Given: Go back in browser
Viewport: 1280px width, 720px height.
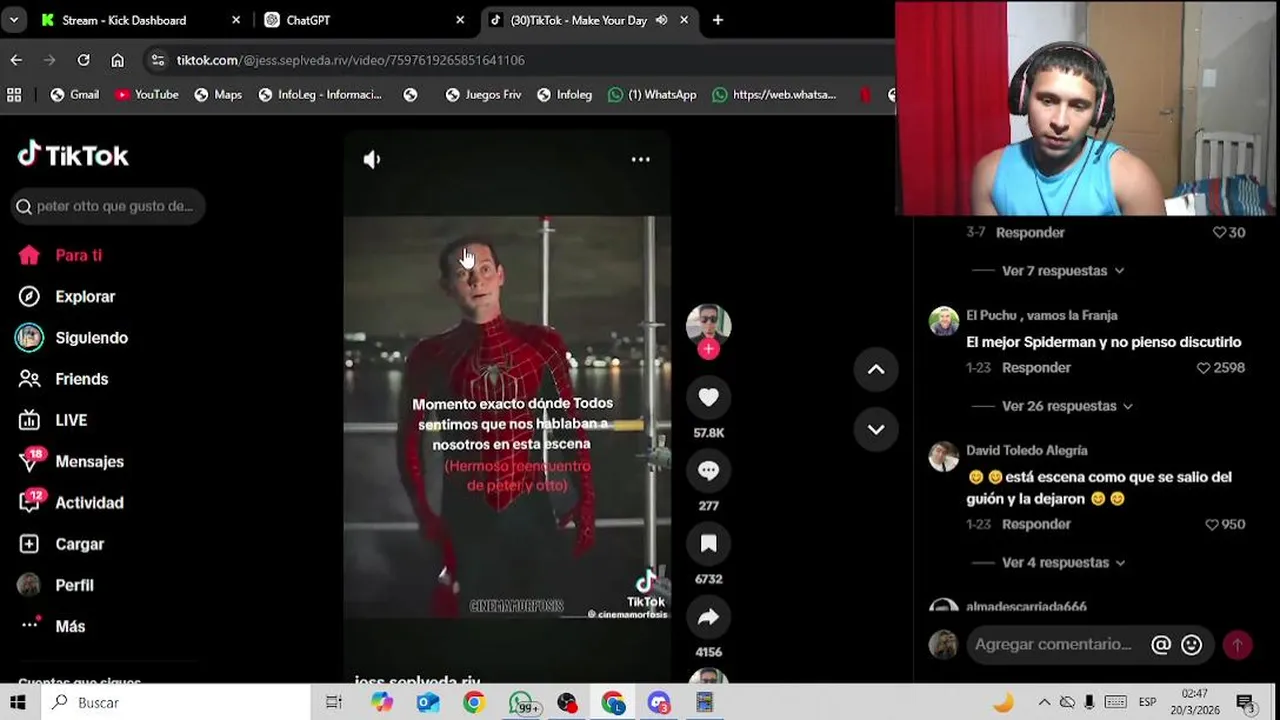Looking at the screenshot, I should click(x=16, y=60).
